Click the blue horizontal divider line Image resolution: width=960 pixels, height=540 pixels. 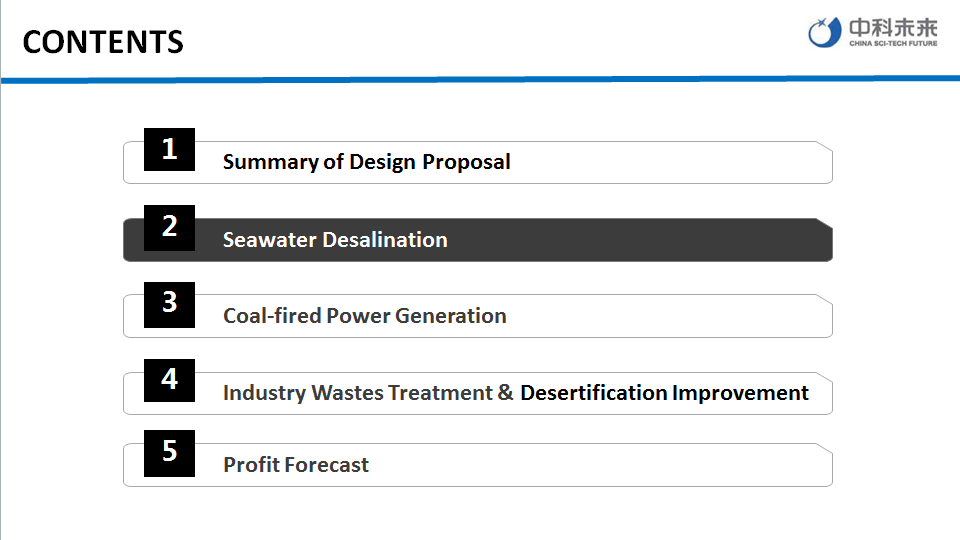pos(480,78)
